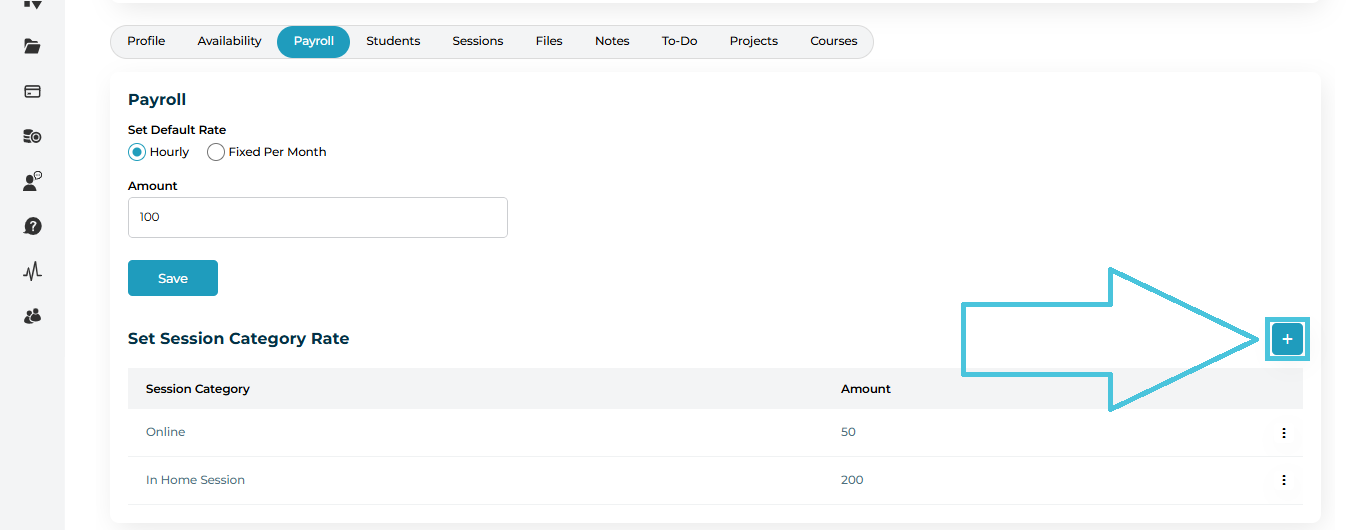
Task: Open the To-Do tab
Action: click(x=679, y=41)
